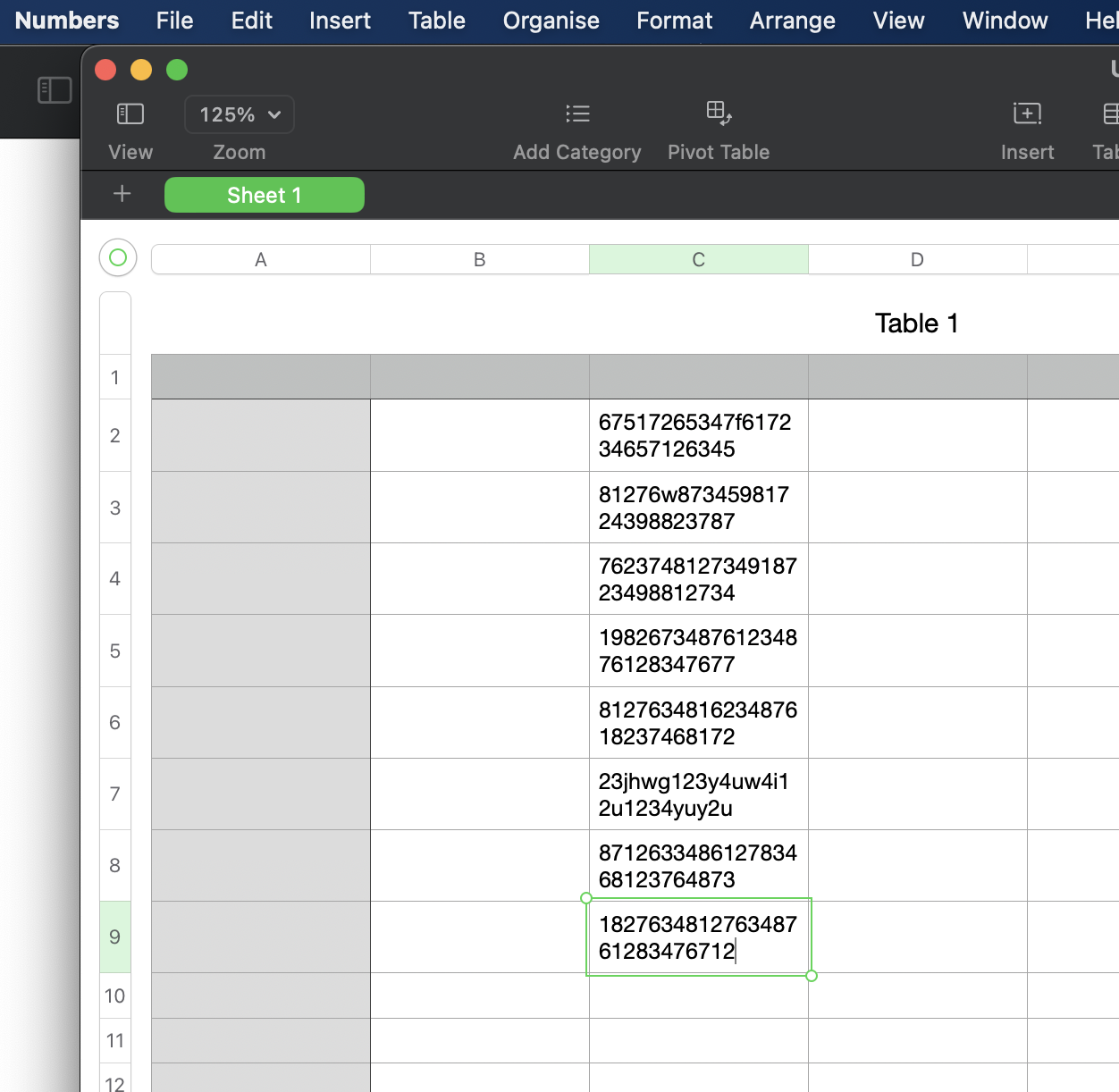Select cell containing 67517265347f6172

point(699,435)
